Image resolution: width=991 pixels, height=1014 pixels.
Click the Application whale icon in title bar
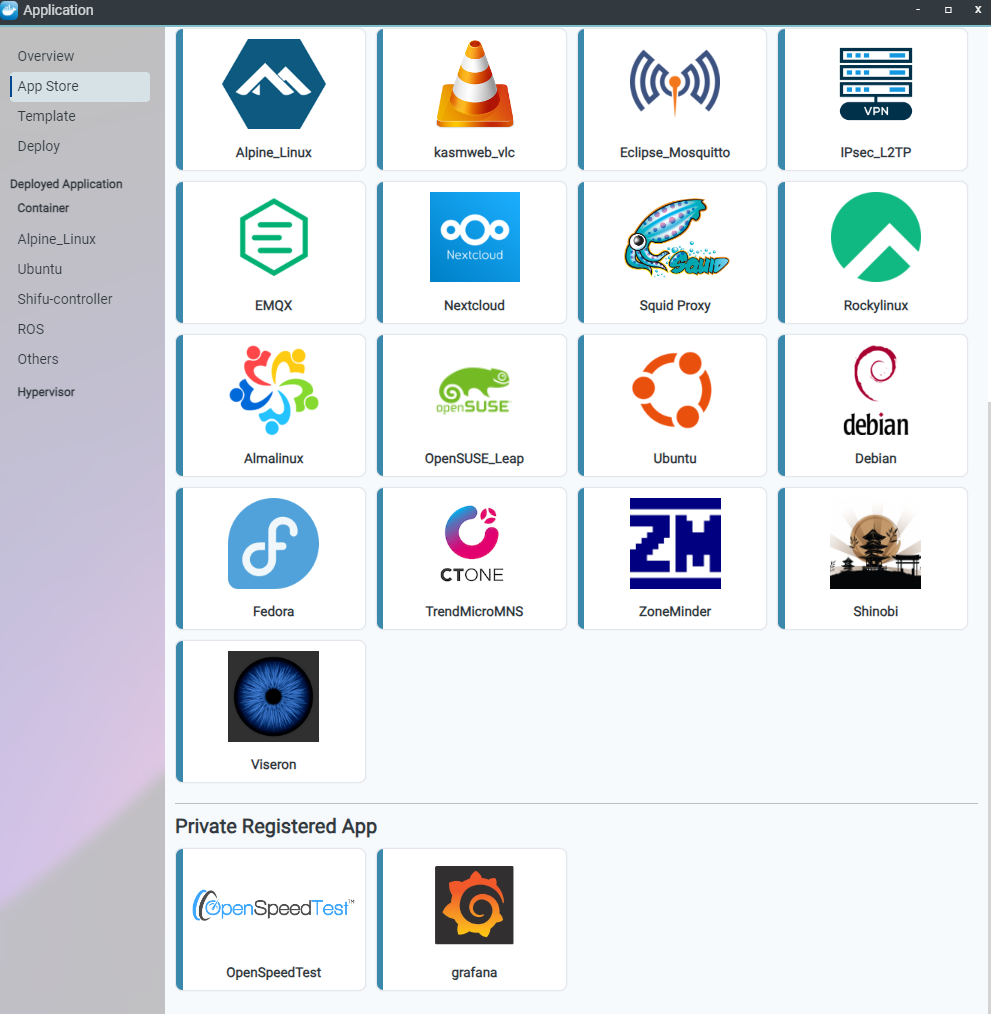[9, 10]
